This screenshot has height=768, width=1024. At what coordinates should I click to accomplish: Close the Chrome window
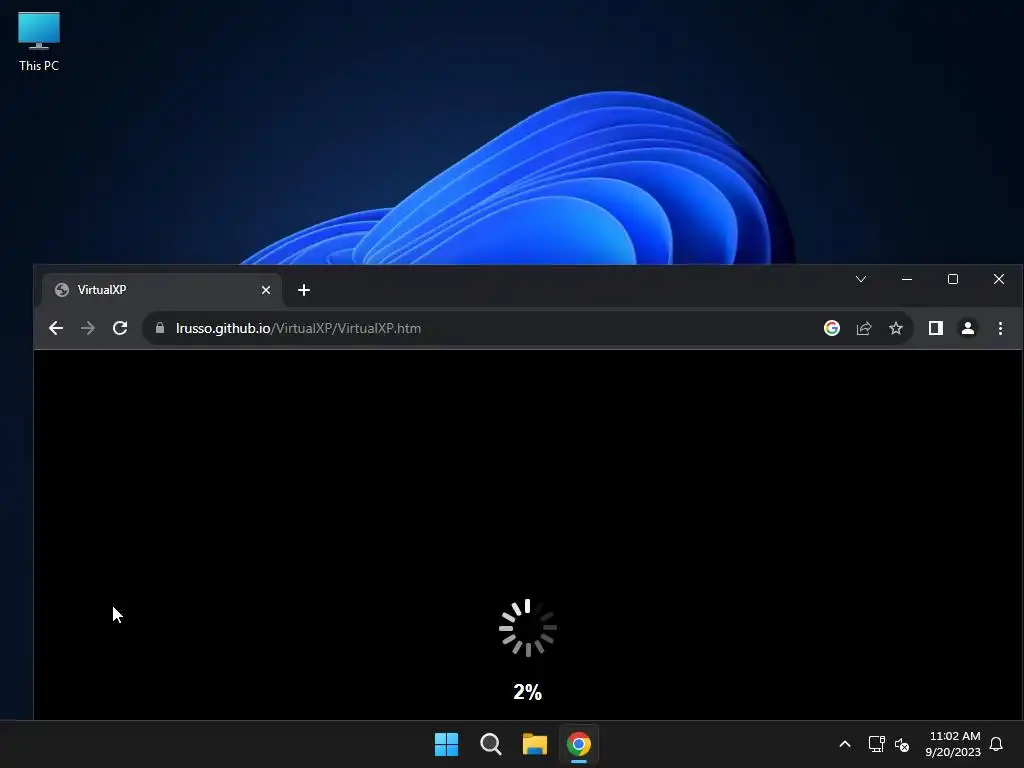[999, 279]
